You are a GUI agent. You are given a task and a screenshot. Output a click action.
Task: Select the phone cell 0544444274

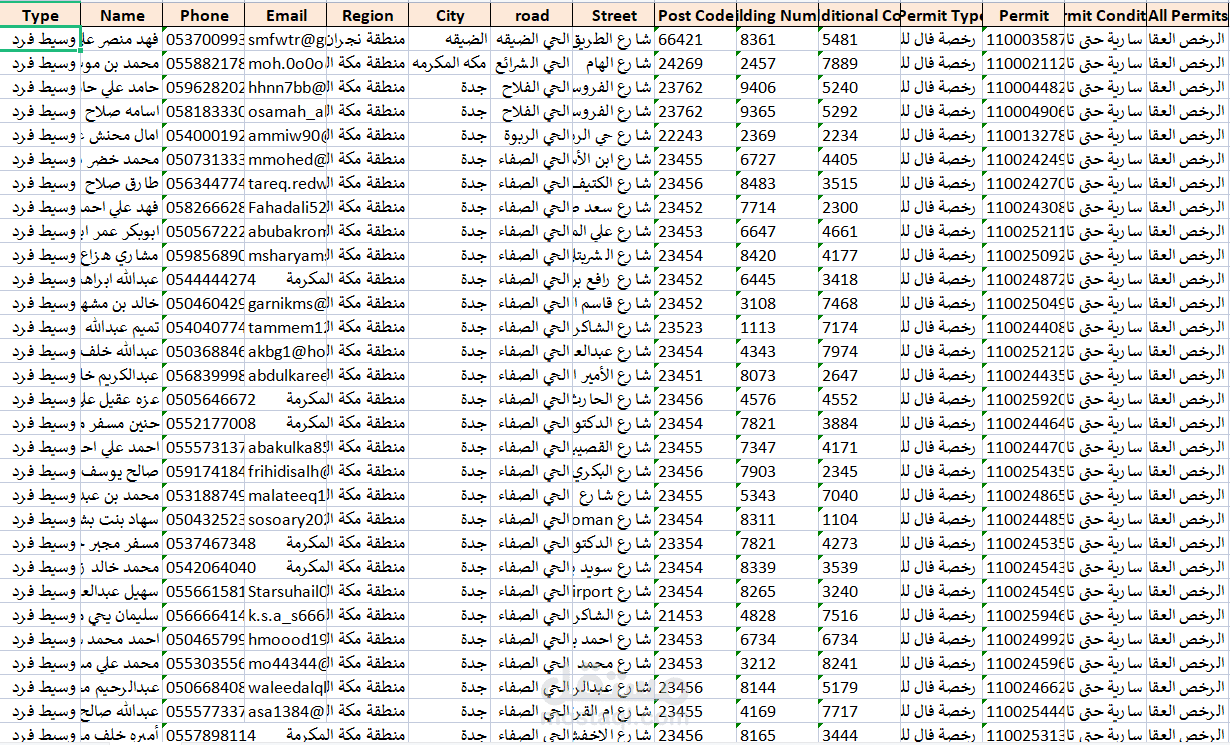(204, 279)
